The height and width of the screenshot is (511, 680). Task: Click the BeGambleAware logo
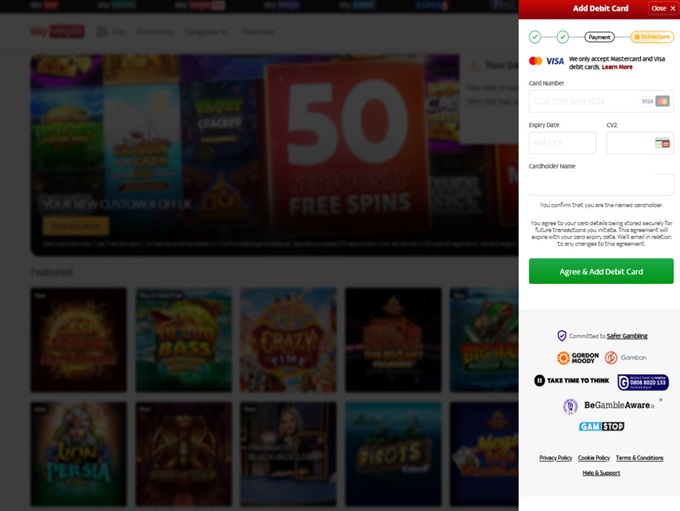(x=609, y=406)
